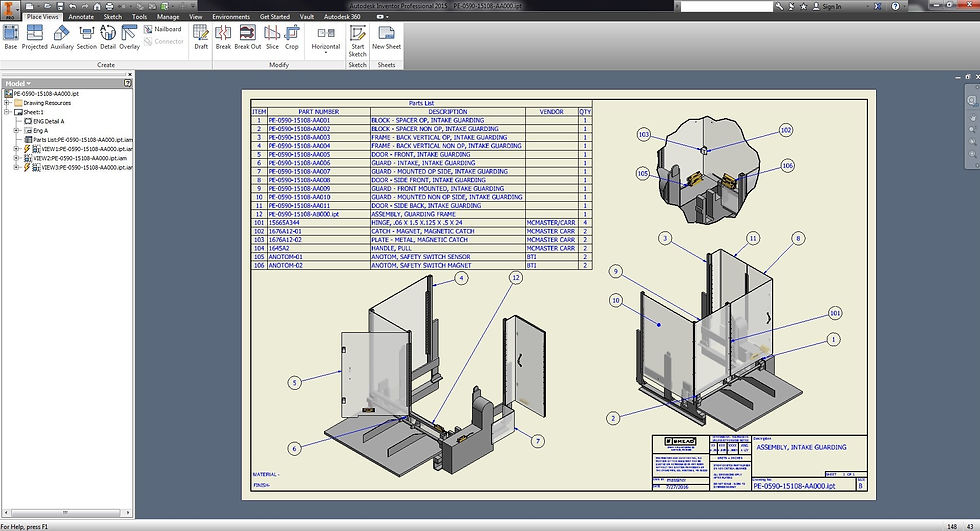Switch to the View tab
The width and height of the screenshot is (980, 531).
coord(196,17)
